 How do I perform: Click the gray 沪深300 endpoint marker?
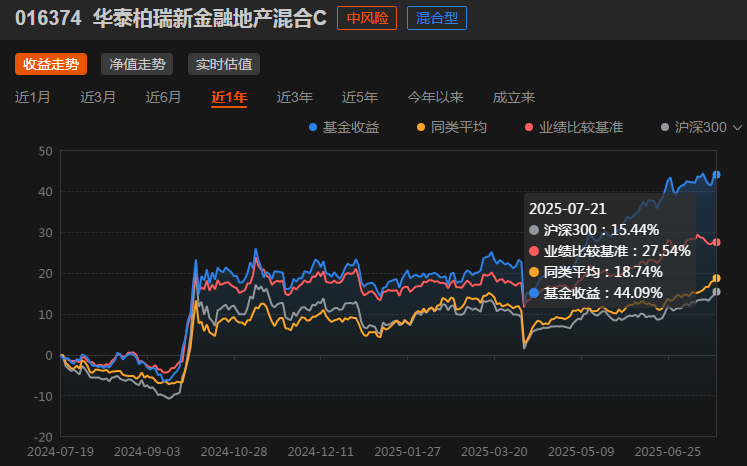point(716,292)
